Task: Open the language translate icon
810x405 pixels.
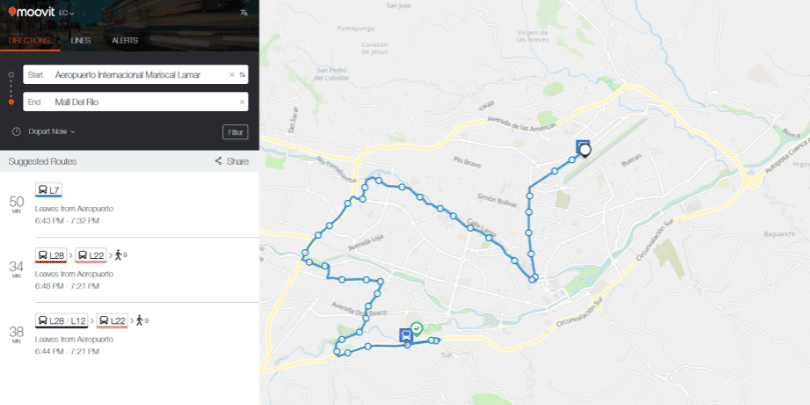Action: coord(244,13)
